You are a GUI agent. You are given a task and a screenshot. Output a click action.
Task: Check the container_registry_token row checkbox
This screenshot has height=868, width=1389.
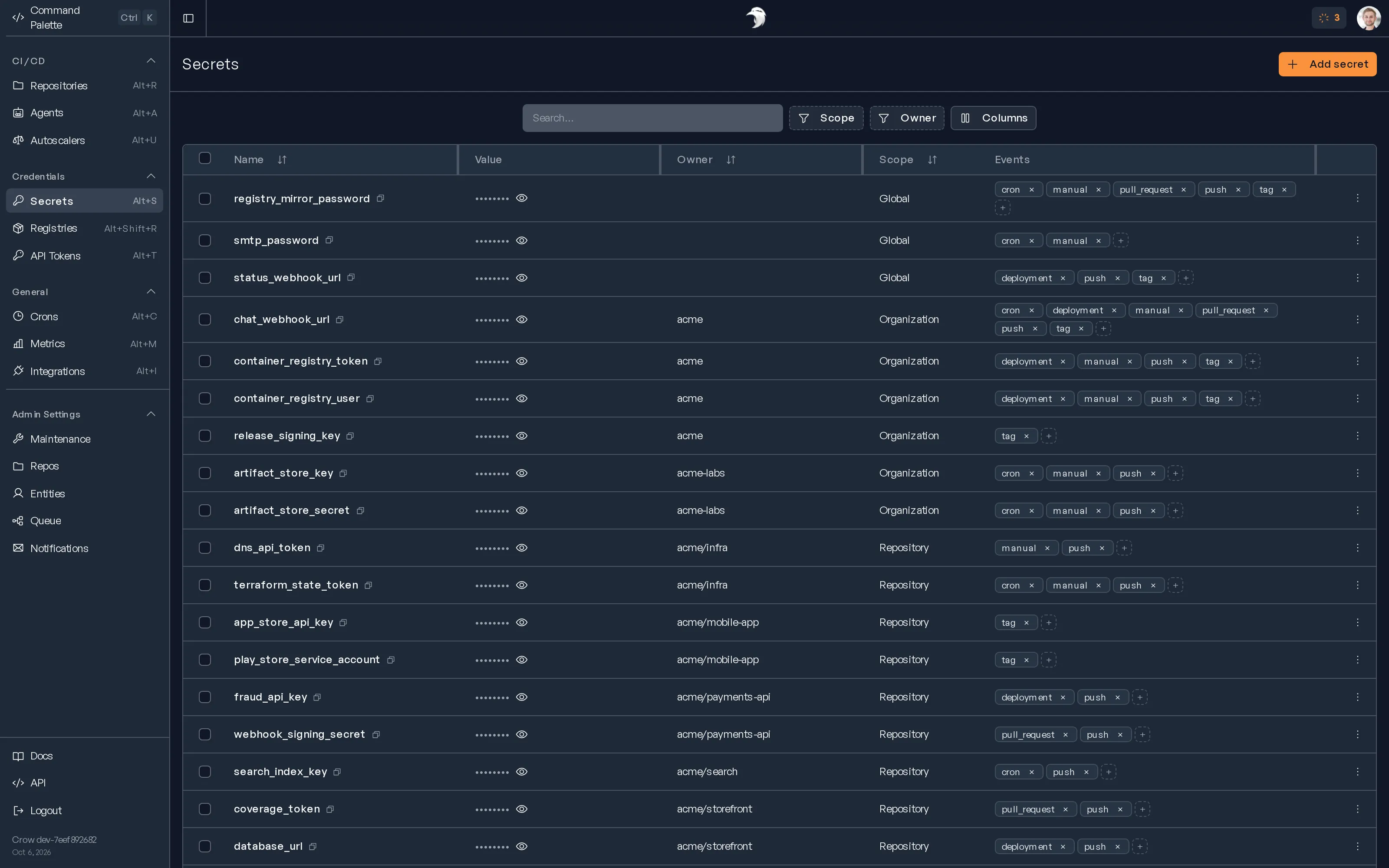205,361
